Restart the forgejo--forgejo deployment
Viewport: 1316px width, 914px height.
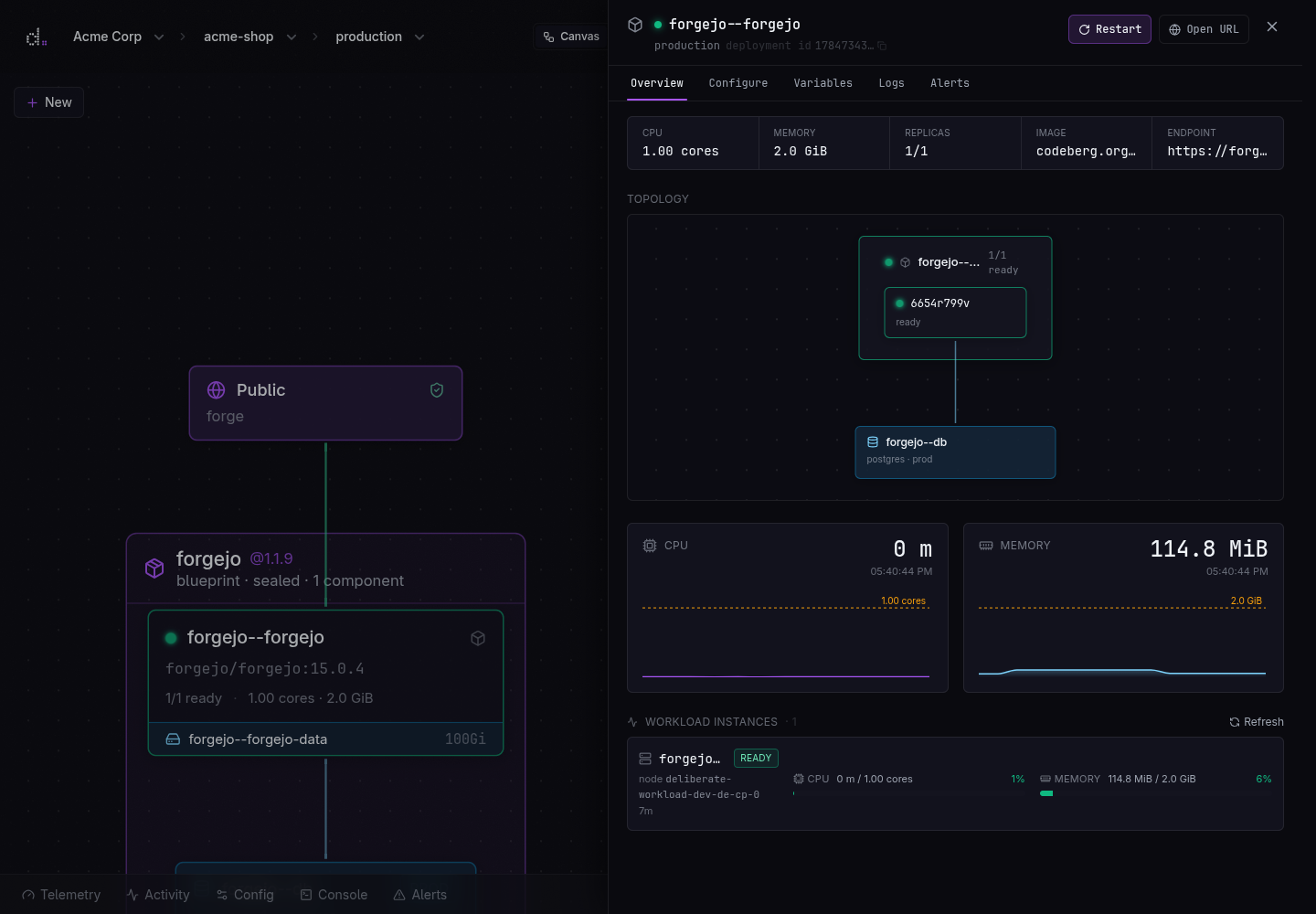1109,29
